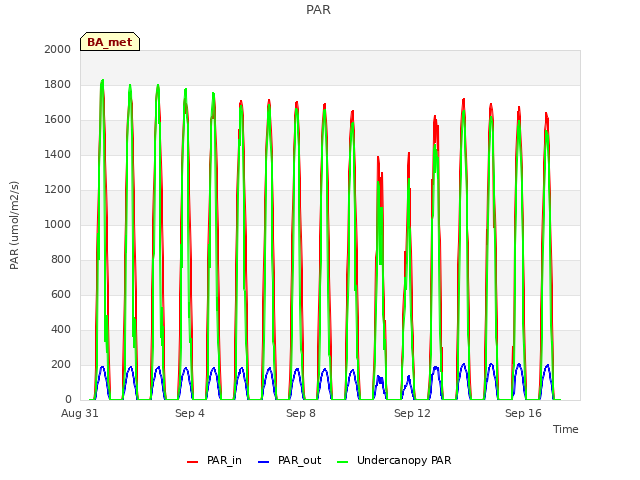Image resolution: width=640 pixels, height=480 pixels.
Task: Click the Sep 12 x-axis label
Action: pyautogui.click(x=412, y=413)
